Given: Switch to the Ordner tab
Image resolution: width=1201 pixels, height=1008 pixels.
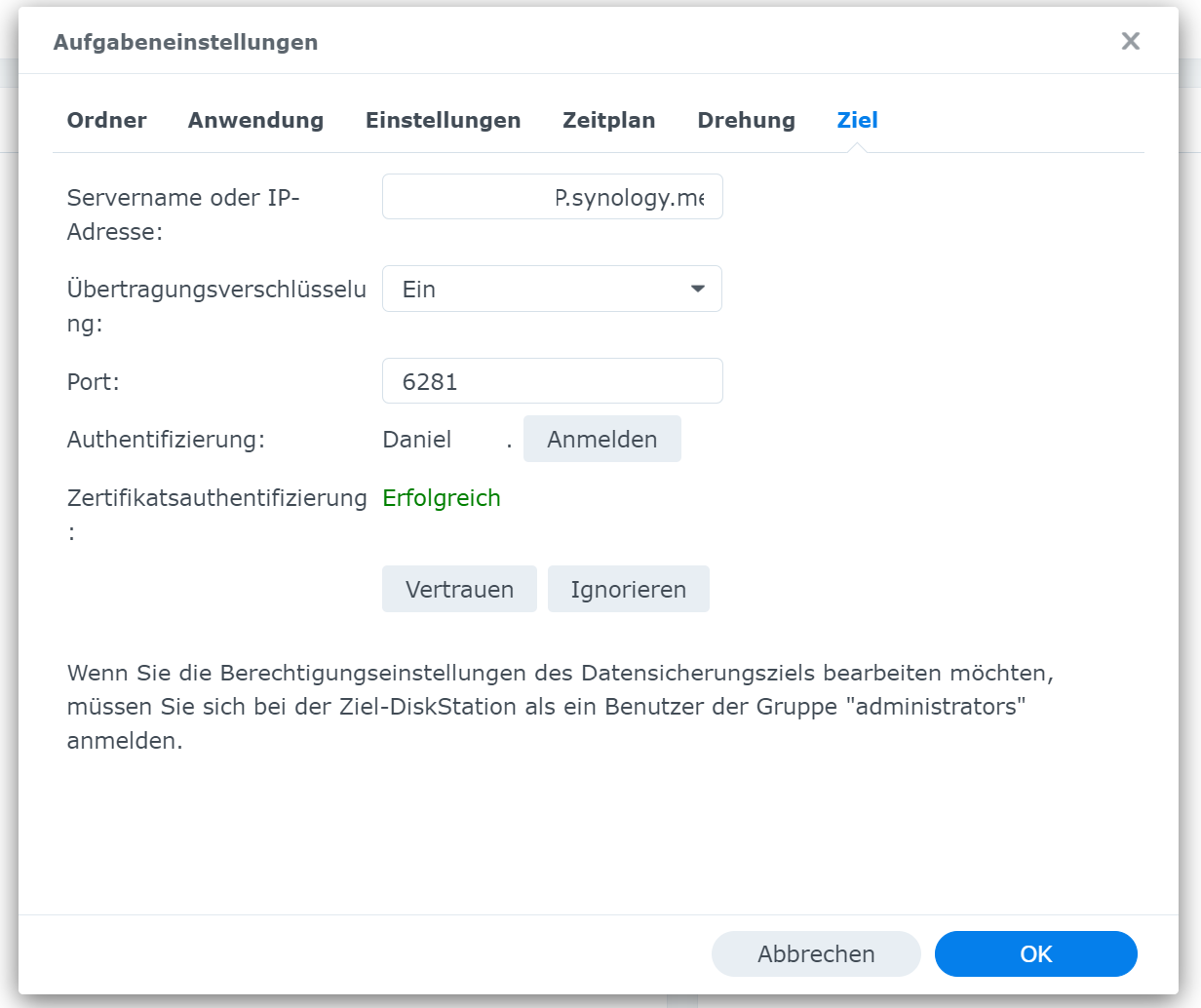Looking at the screenshot, I should click(106, 120).
